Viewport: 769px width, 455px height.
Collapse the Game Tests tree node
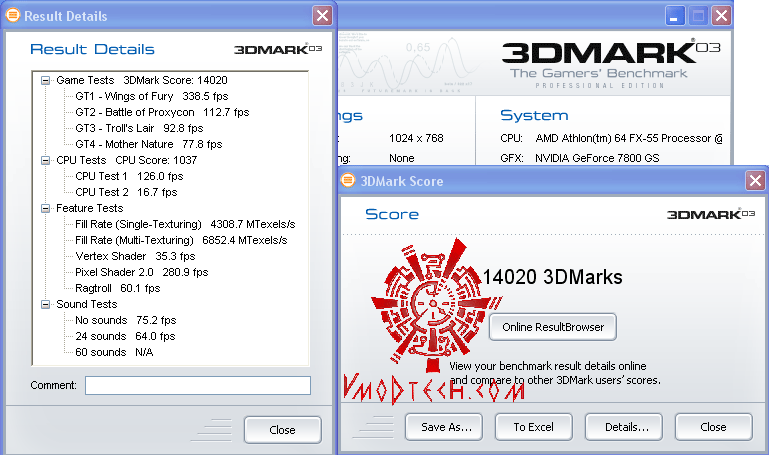[45, 80]
